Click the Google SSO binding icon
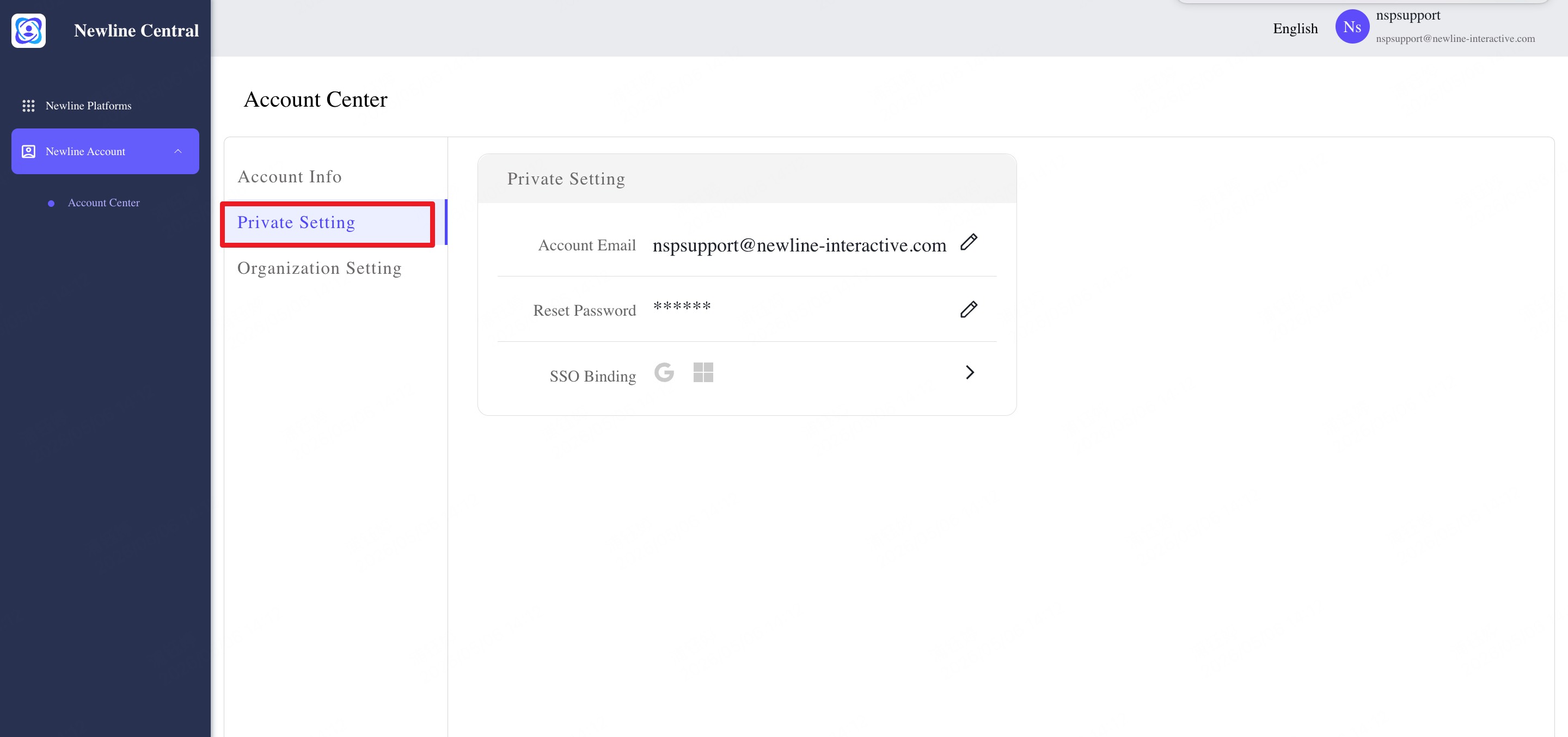Image resolution: width=1568 pixels, height=737 pixels. tap(664, 372)
